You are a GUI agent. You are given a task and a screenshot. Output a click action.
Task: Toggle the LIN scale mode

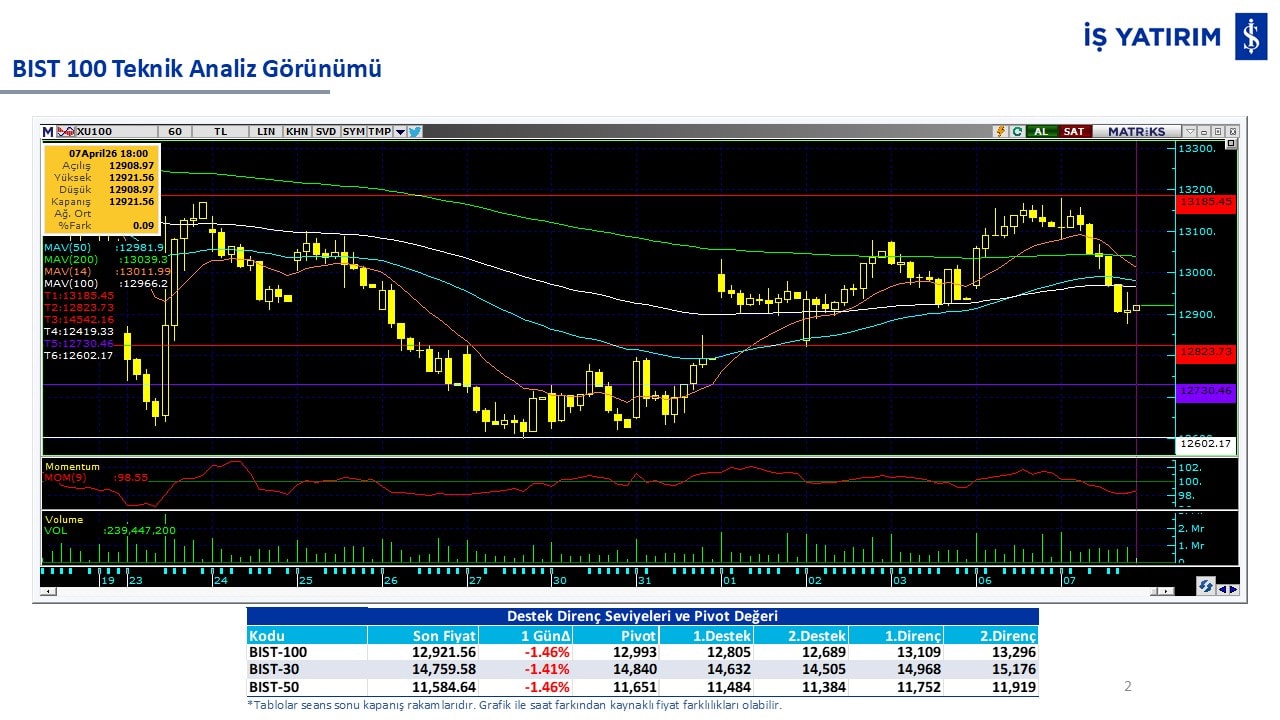pos(266,131)
